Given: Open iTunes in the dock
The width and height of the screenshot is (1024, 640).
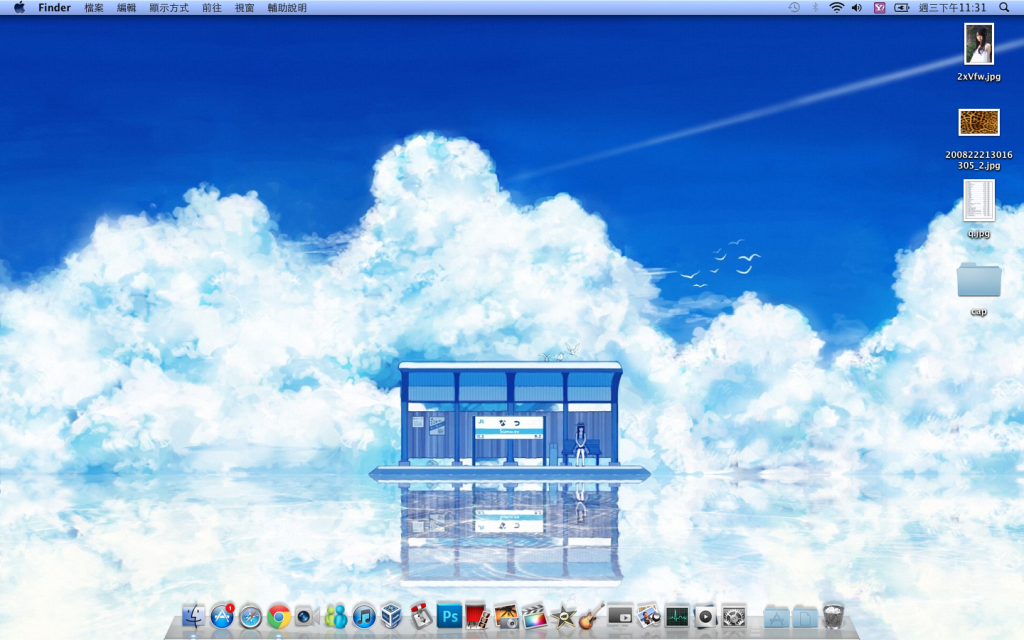Looking at the screenshot, I should (x=364, y=617).
